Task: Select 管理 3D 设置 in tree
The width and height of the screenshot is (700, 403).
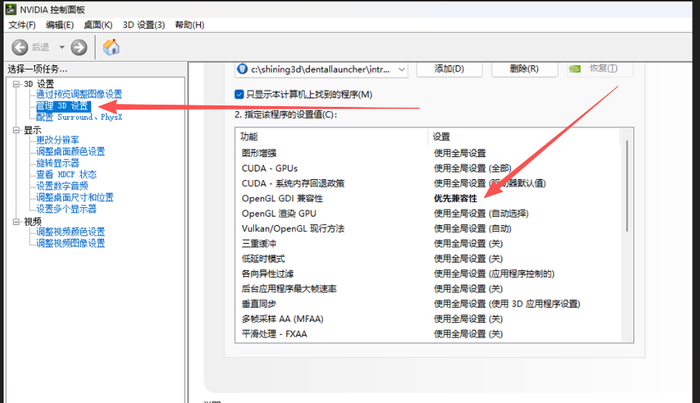Action: 63,106
